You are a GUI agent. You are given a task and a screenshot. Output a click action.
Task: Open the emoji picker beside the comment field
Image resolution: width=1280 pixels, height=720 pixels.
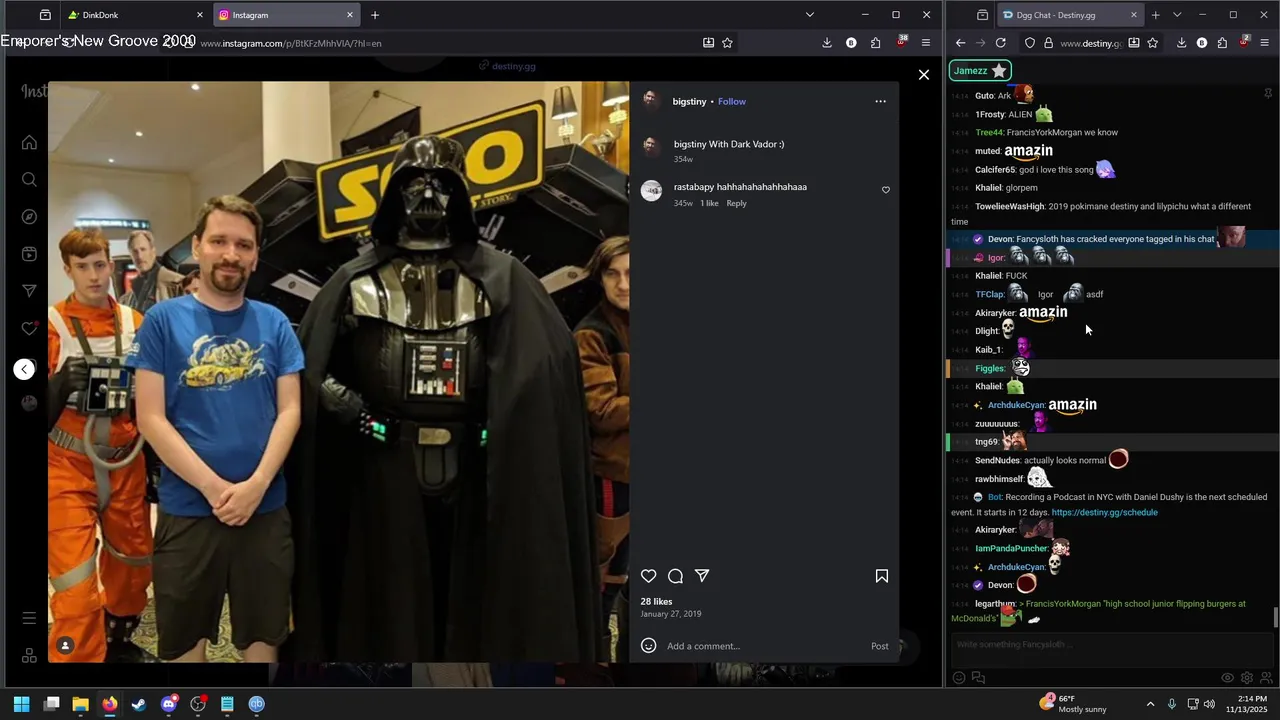tap(648, 646)
